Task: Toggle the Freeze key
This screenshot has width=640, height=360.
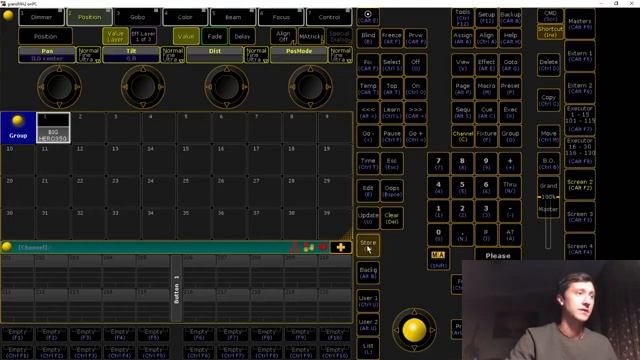Action: pyautogui.click(x=392, y=38)
